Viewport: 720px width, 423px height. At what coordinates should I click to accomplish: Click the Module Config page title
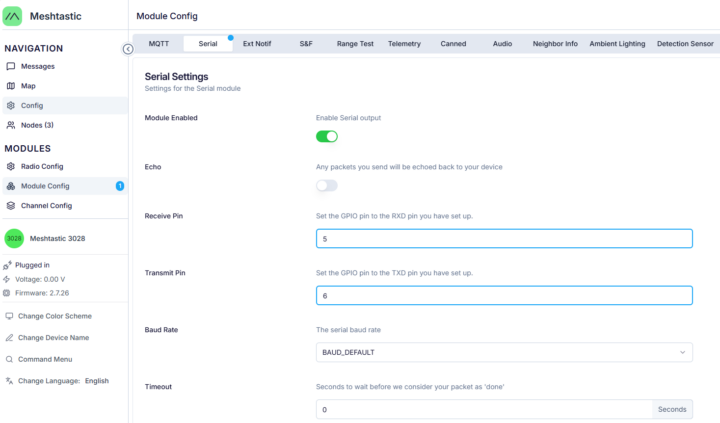(x=167, y=16)
